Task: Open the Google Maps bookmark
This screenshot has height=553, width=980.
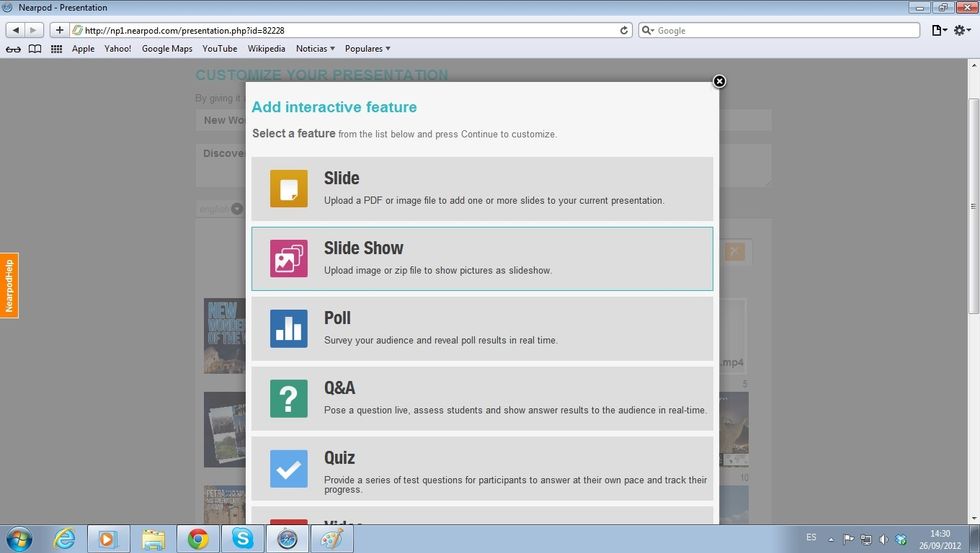Action: [167, 49]
